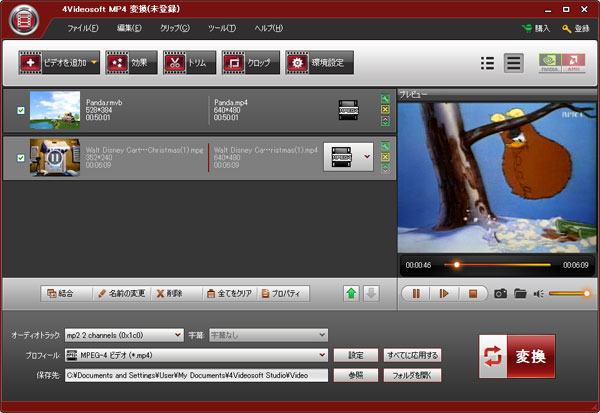Pause the preview playback
The width and height of the screenshot is (600, 413).
(x=416, y=294)
